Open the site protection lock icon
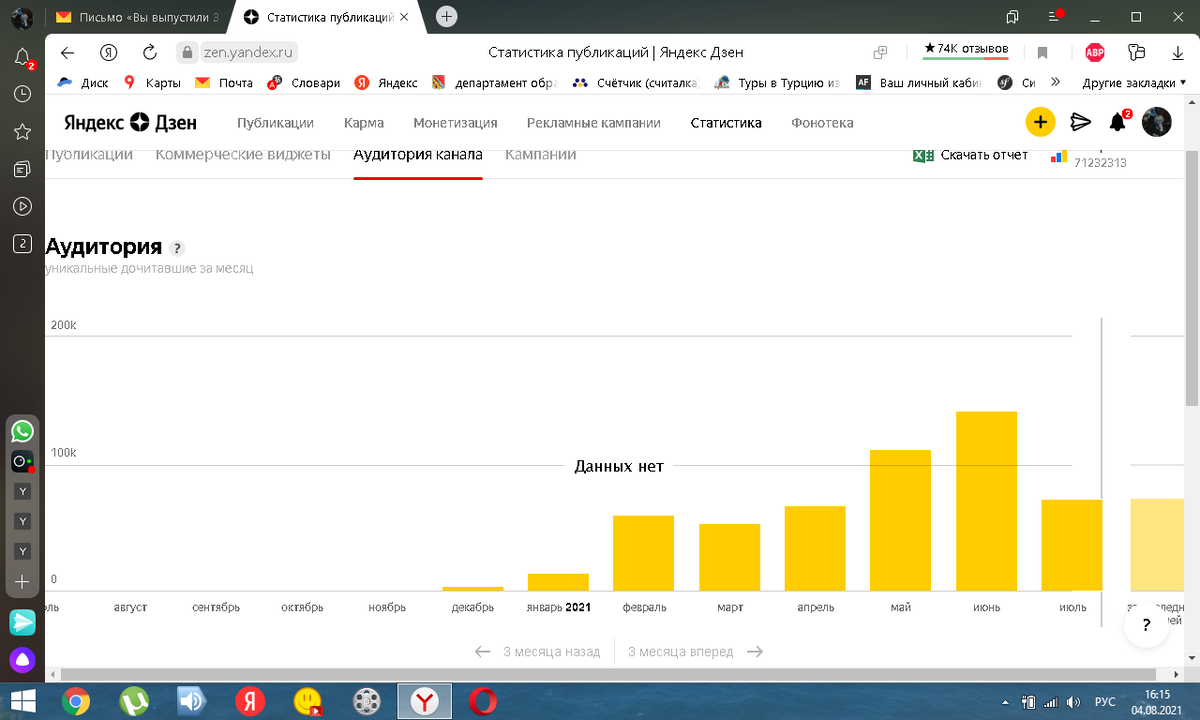Viewport: 1200px width, 720px height. (x=185, y=52)
